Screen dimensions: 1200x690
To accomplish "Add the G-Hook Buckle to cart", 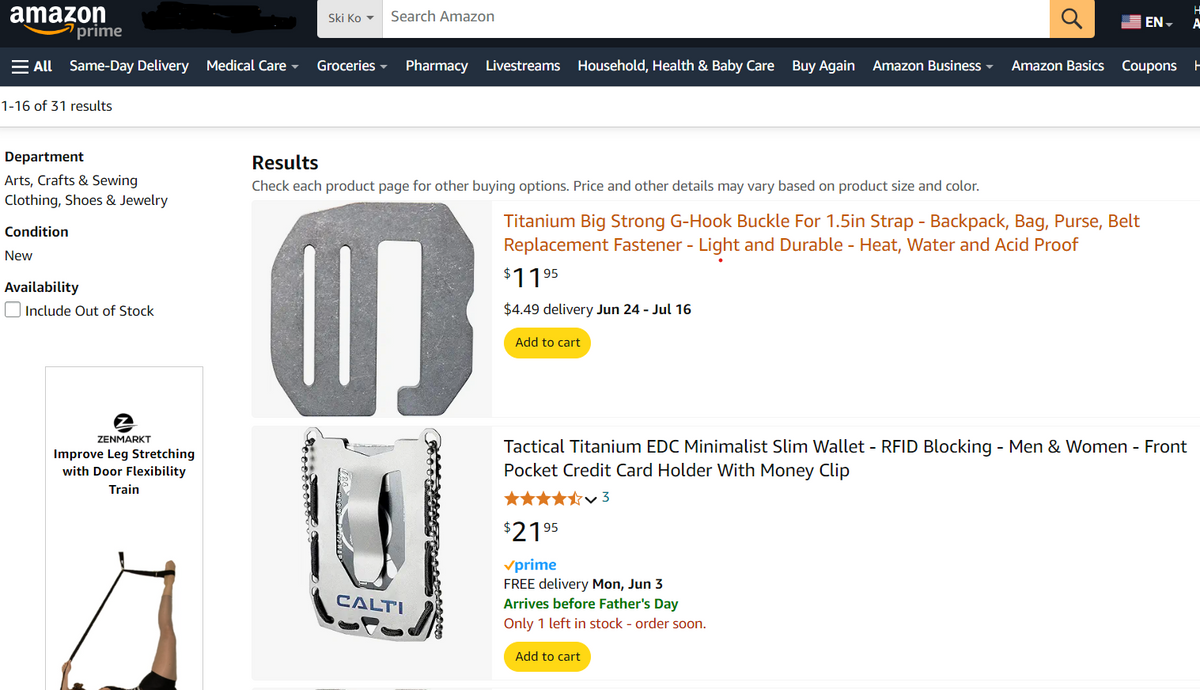I will 547,343.
